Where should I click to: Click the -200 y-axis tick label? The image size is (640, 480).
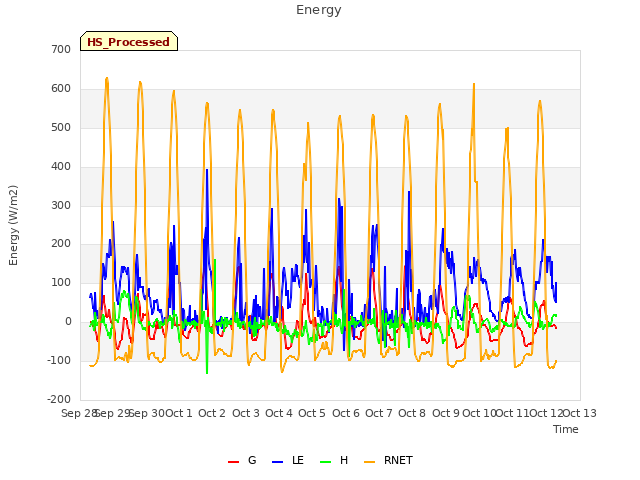(x=59, y=399)
